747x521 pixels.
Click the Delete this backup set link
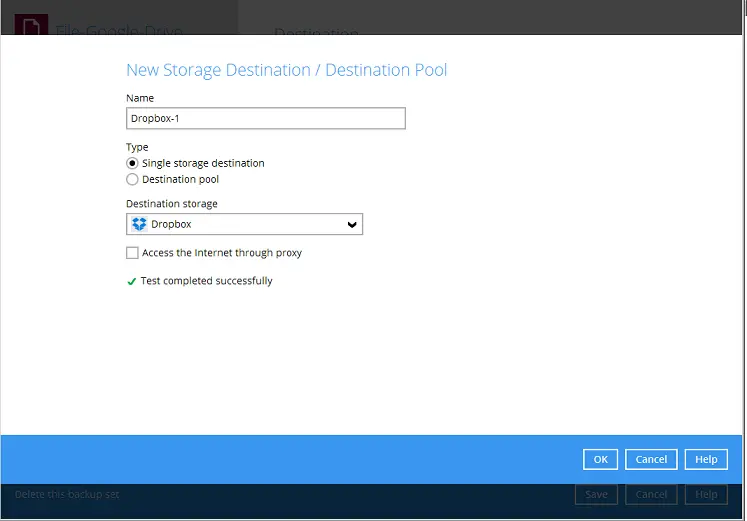pyautogui.click(x=67, y=495)
